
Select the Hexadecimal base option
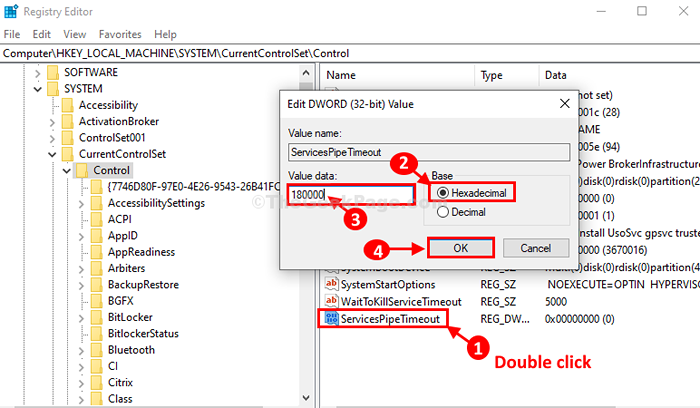point(472,193)
